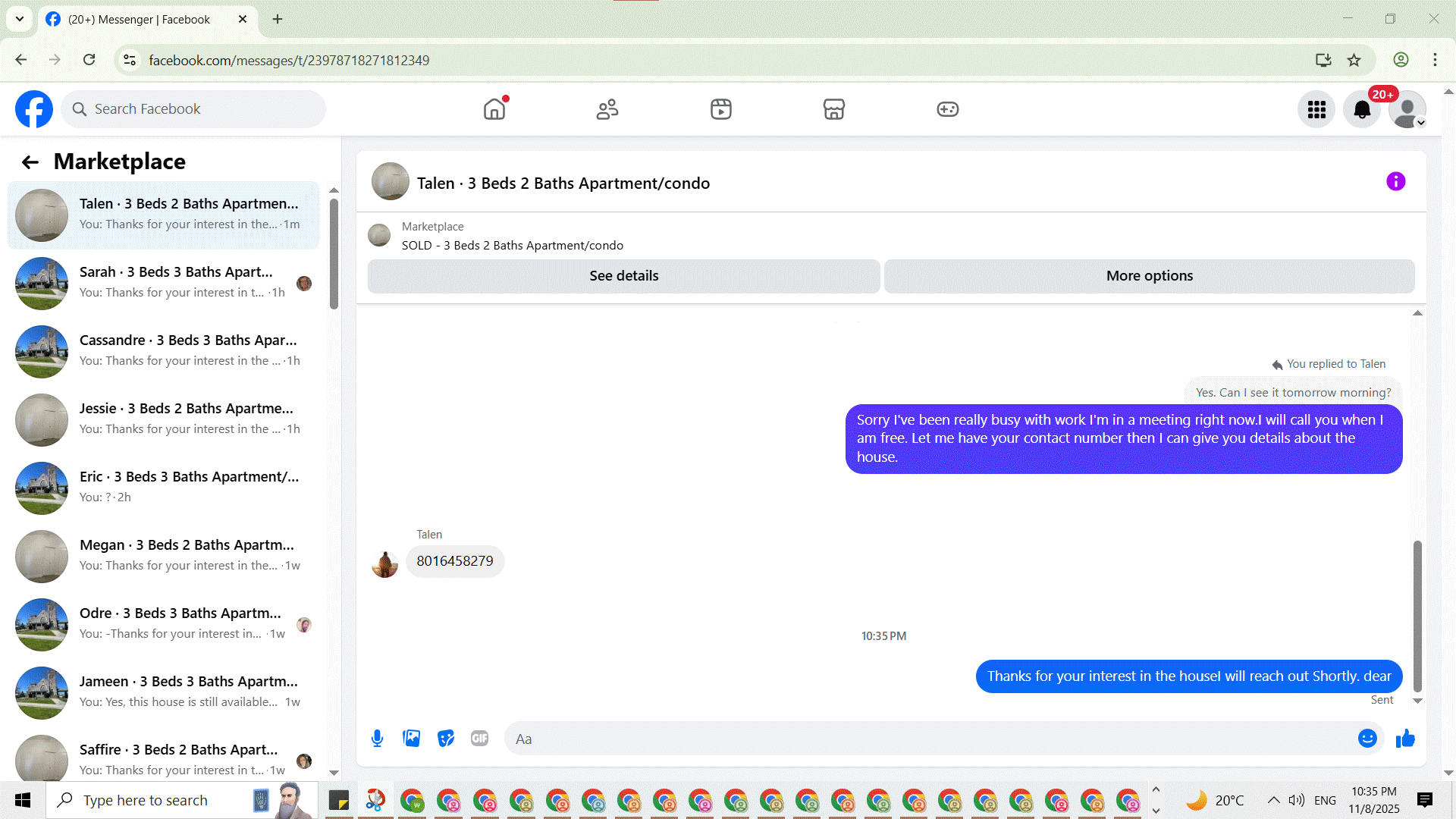The width and height of the screenshot is (1456, 819).
Task: Open conversation information purple icon
Action: [x=1395, y=182]
